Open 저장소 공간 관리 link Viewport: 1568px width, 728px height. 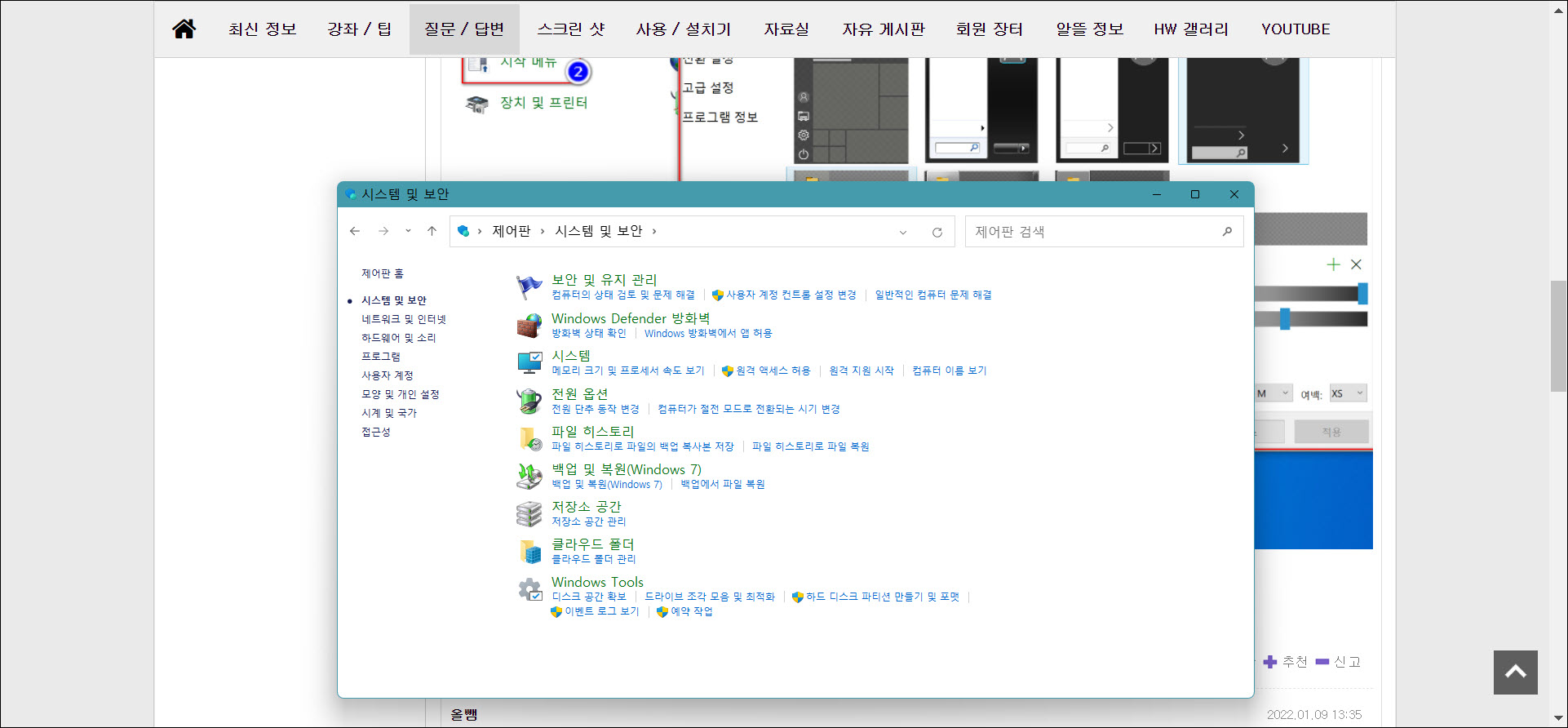click(x=589, y=522)
